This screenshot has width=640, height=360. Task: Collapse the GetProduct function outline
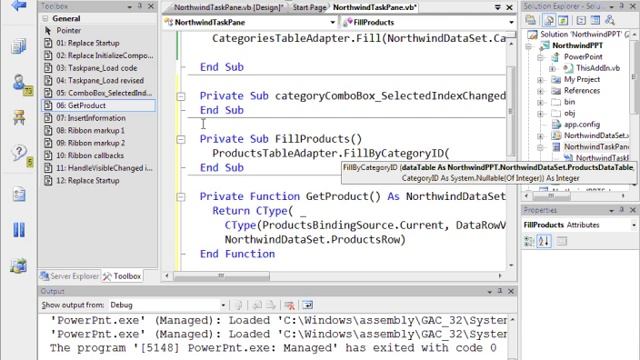[x=181, y=197]
